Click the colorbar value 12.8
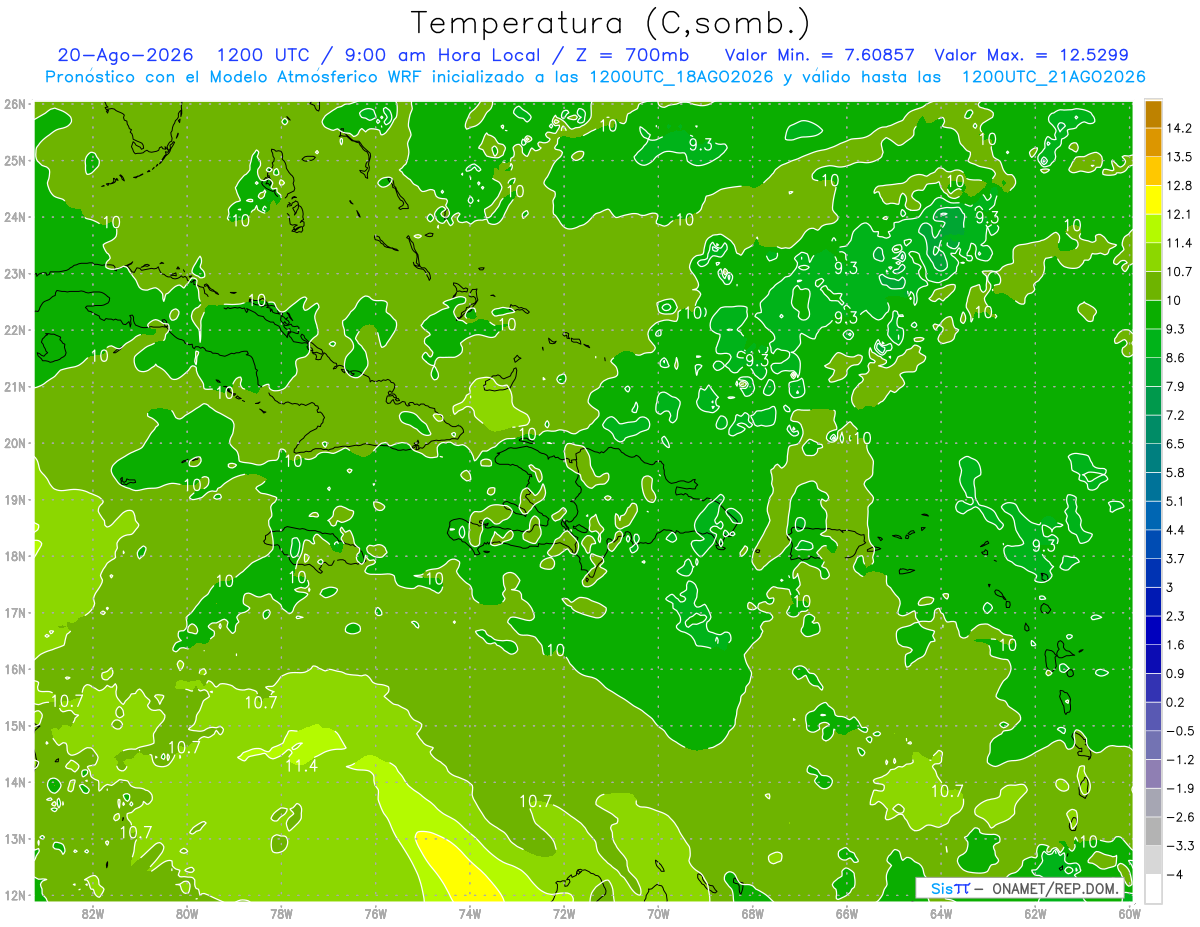Image resolution: width=1200 pixels, height=927 pixels. click(1179, 186)
